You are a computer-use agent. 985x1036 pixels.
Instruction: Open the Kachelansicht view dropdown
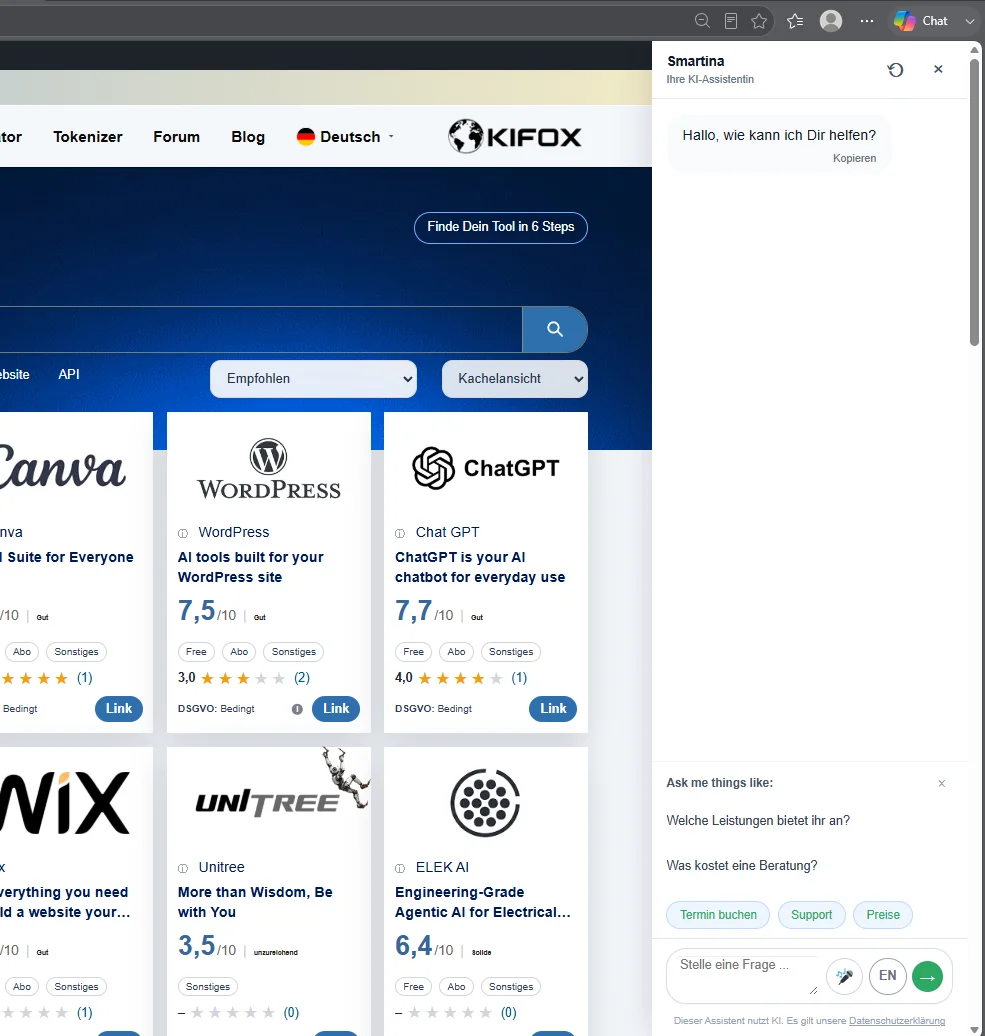[x=515, y=379]
